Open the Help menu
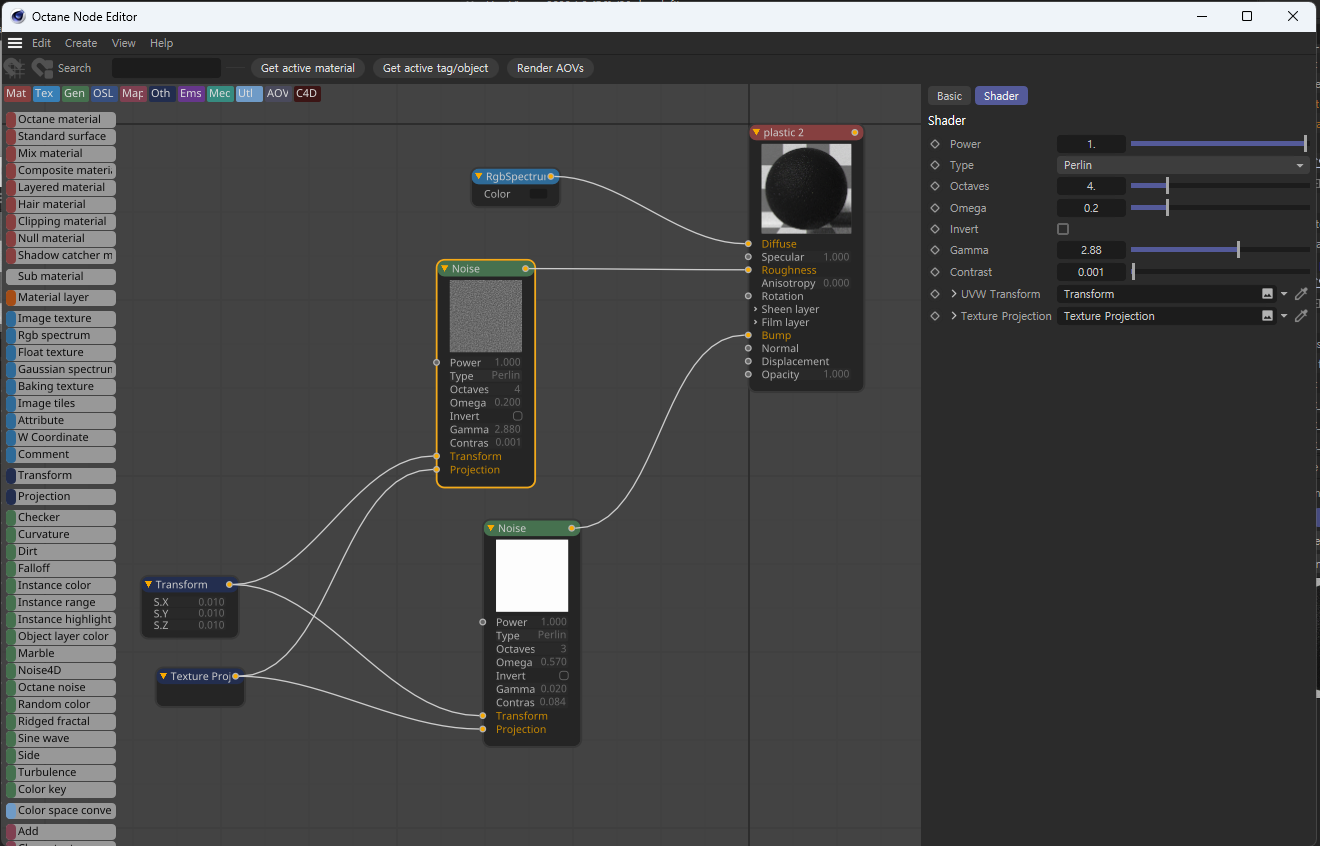The width and height of the screenshot is (1320, 846). 161,43
